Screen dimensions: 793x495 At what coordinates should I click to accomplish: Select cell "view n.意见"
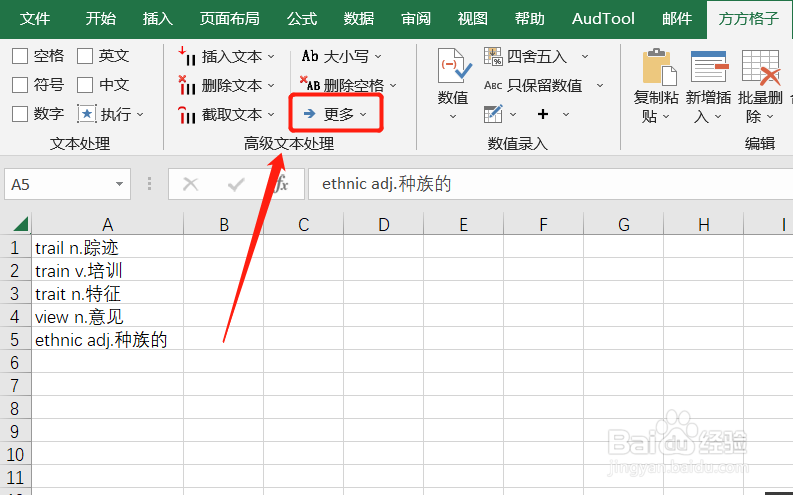[107, 317]
